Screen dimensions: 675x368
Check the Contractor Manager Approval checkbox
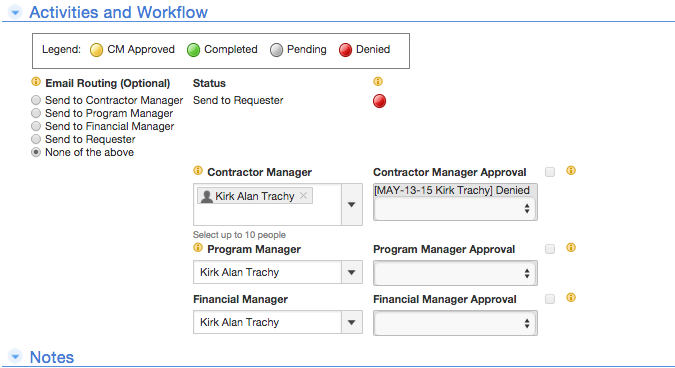(x=550, y=172)
